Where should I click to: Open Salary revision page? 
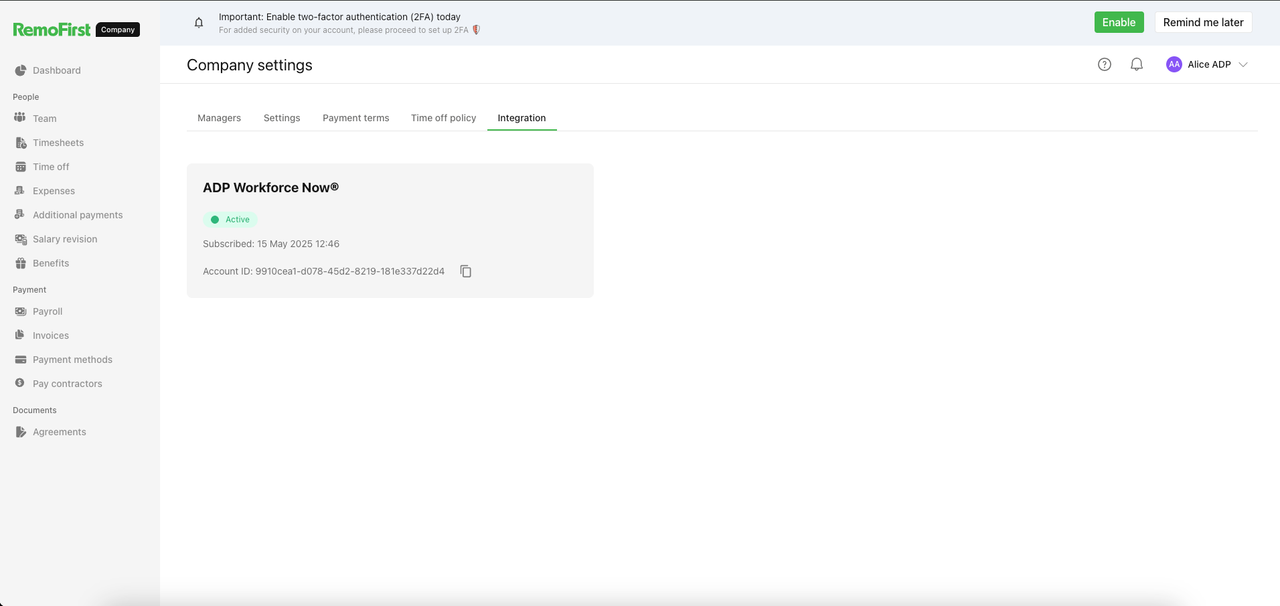(x=65, y=239)
